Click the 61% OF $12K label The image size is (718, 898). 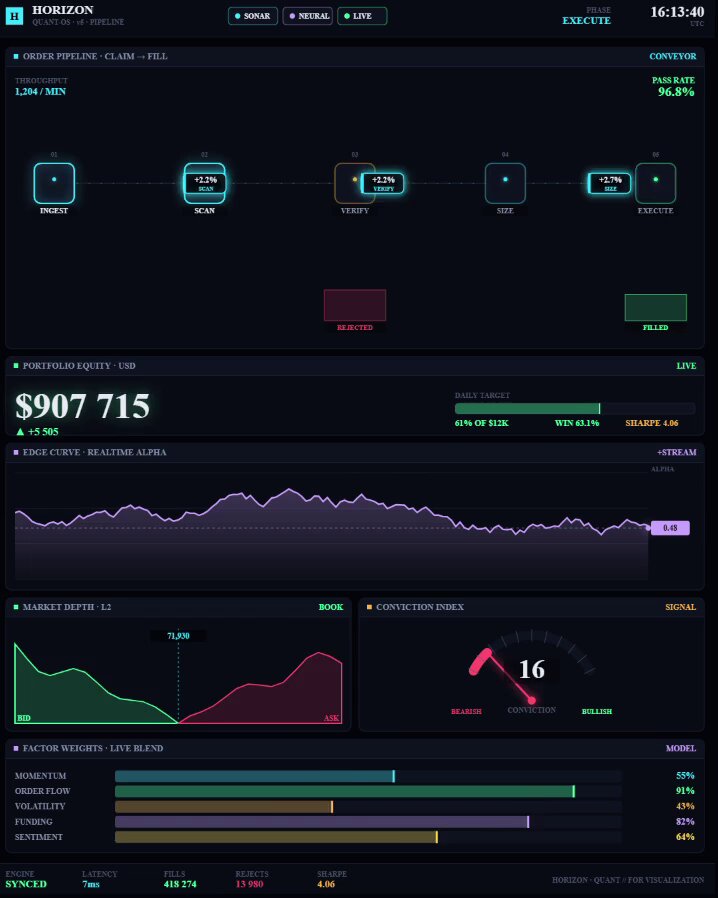[482, 423]
